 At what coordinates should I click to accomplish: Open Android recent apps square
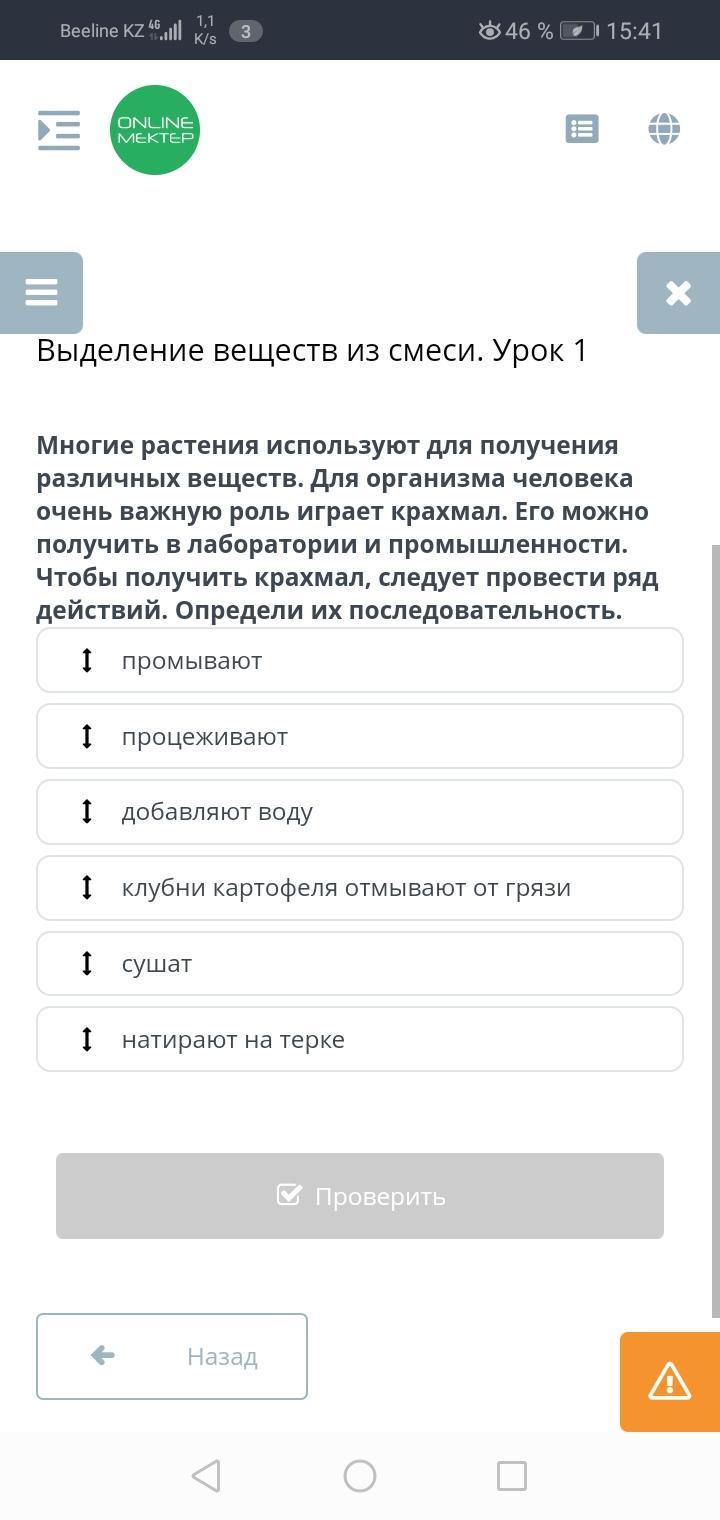512,1476
